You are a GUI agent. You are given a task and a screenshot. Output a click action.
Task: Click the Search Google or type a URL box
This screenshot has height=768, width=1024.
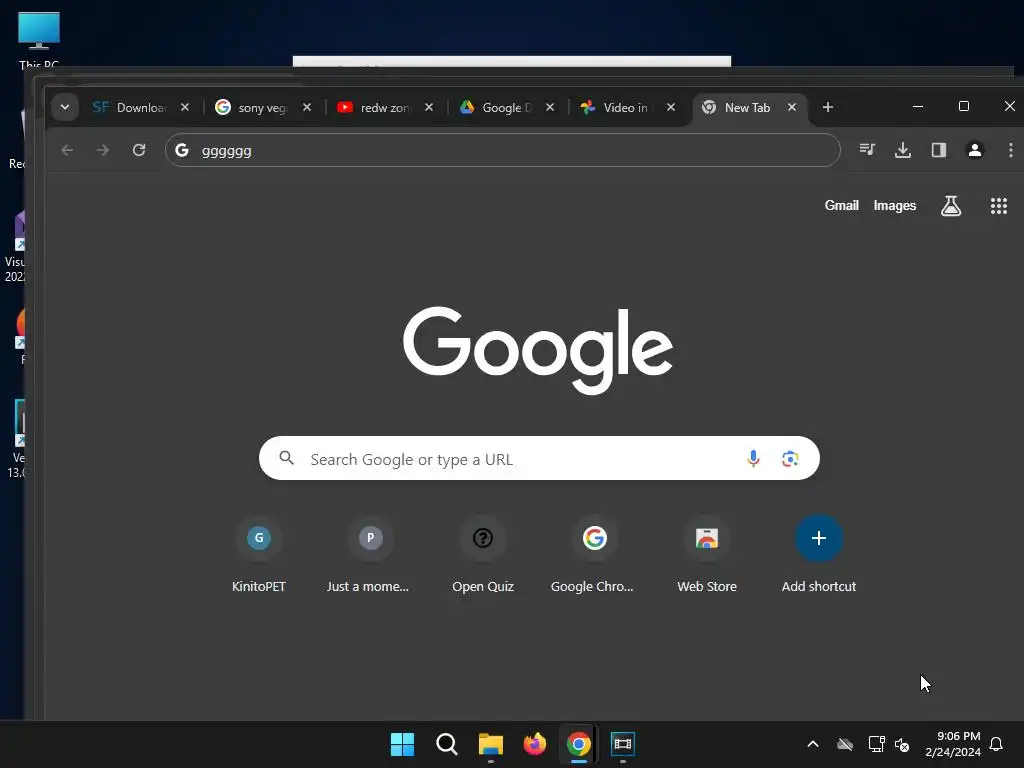coord(539,458)
